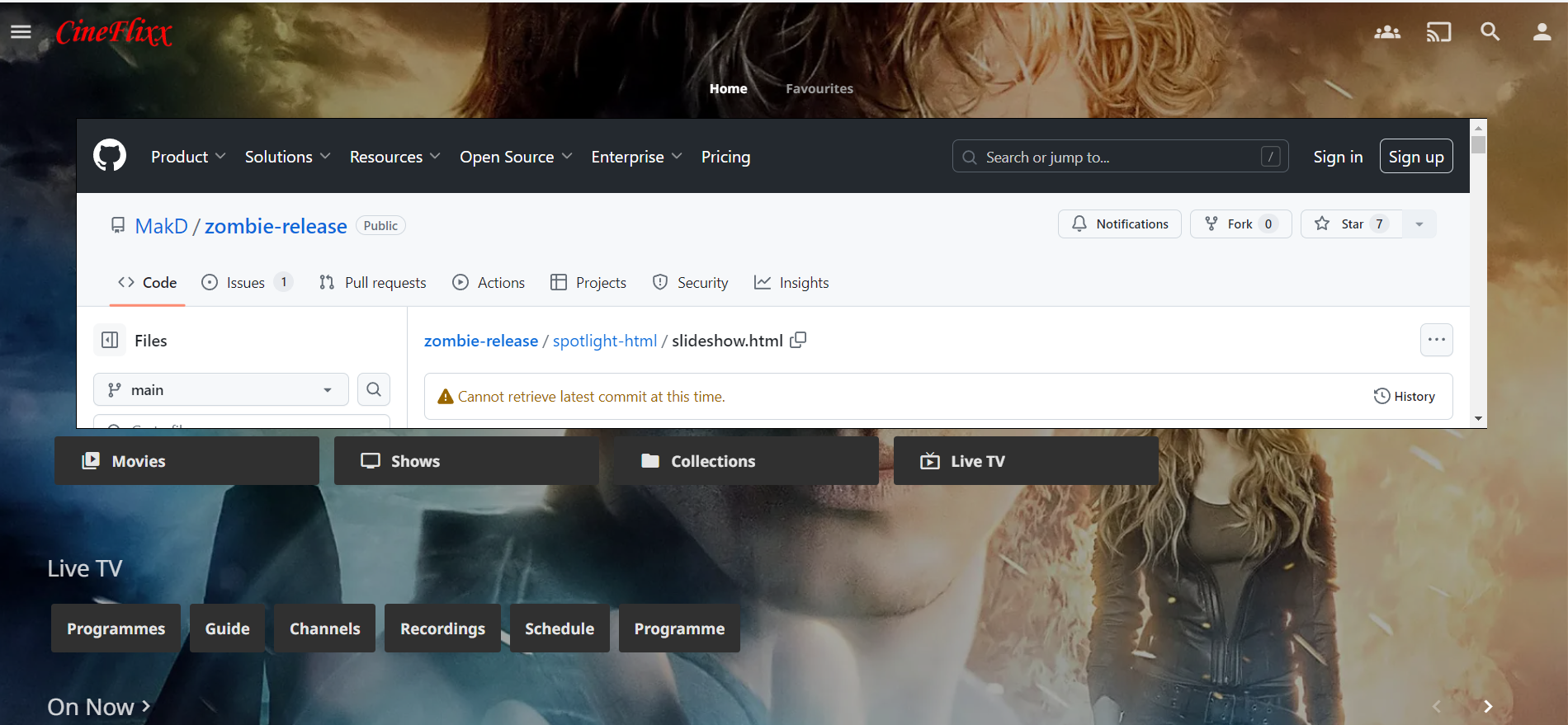Open the Live TV library
1568x725 pixels.
pyautogui.click(x=1026, y=461)
